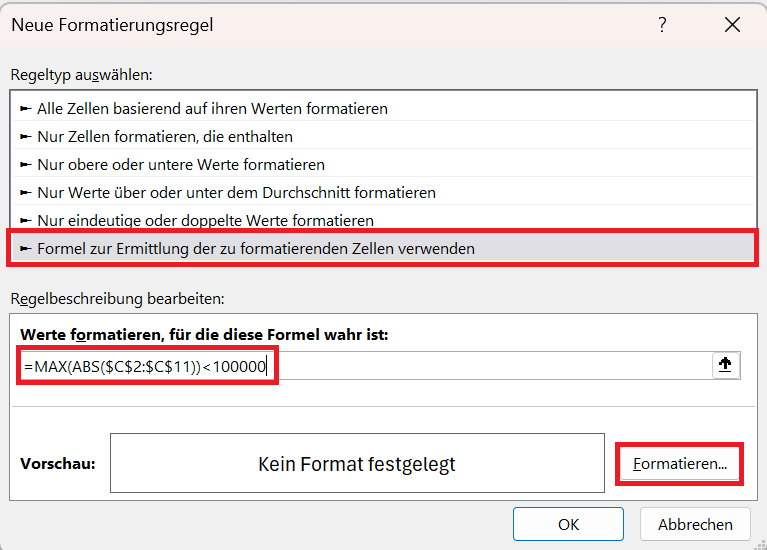Image resolution: width=767 pixels, height=550 pixels.
Task: Click the 'Werte formatieren, für die diese Formel' label
Action: click(x=204, y=335)
